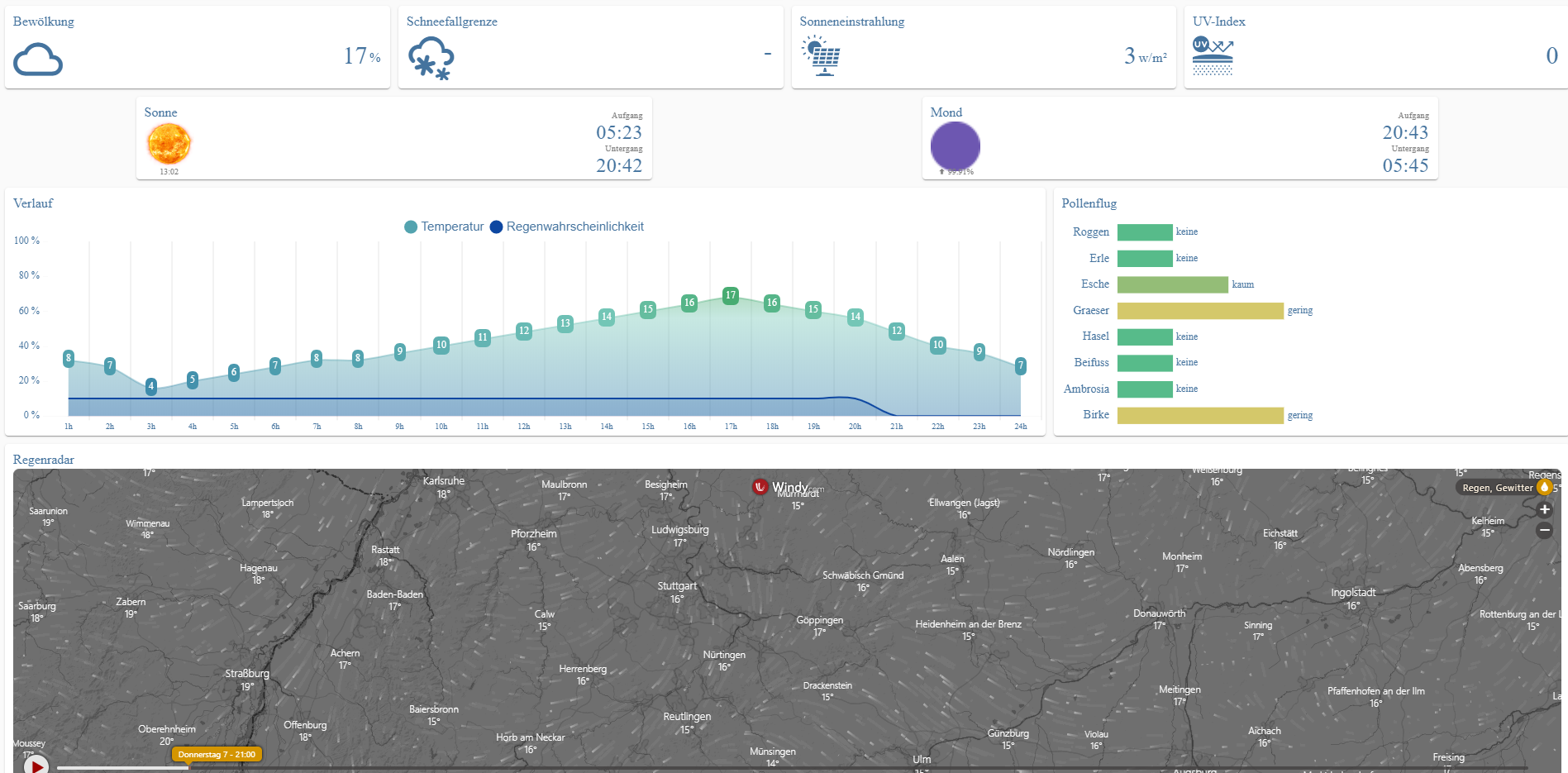Click Göppingen on the radar map
Viewport: 1568px width, 773px height.
click(820, 620)
